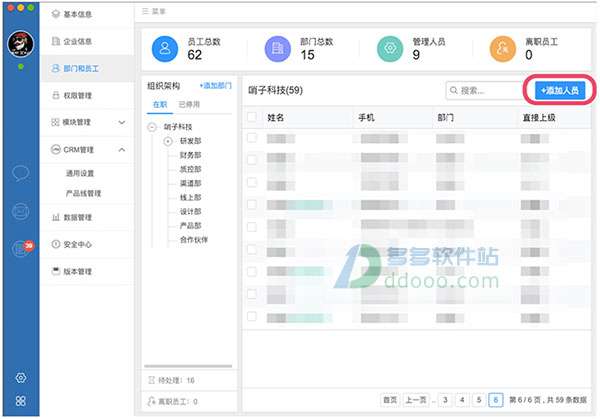The width and height of the screenshot is (600, 419).
Task: Open the 企业信息 menu item
Action: pos(87,41)
